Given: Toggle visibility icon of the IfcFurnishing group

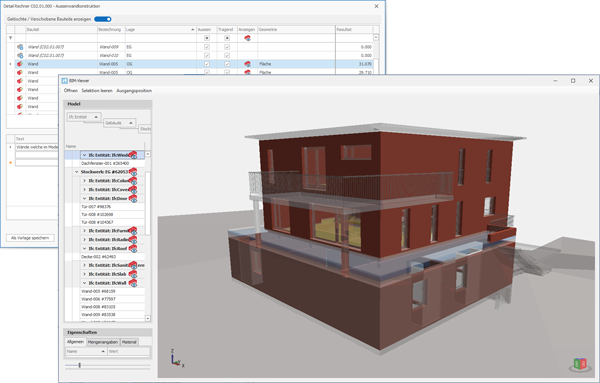Looking at the screenshot, I should [133, 231].
